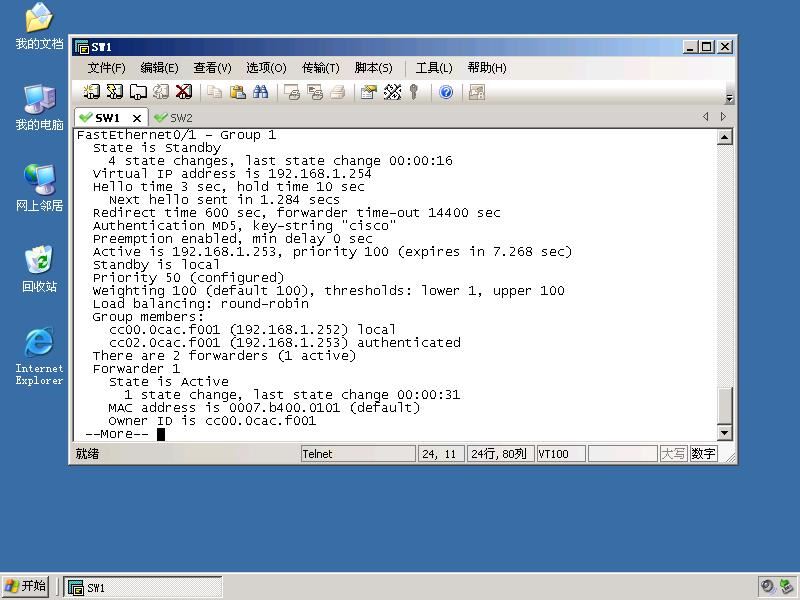The image size is (800, 600).
Task: Click the terminal scrollbar down arrow
Action: tap(724, 433)
